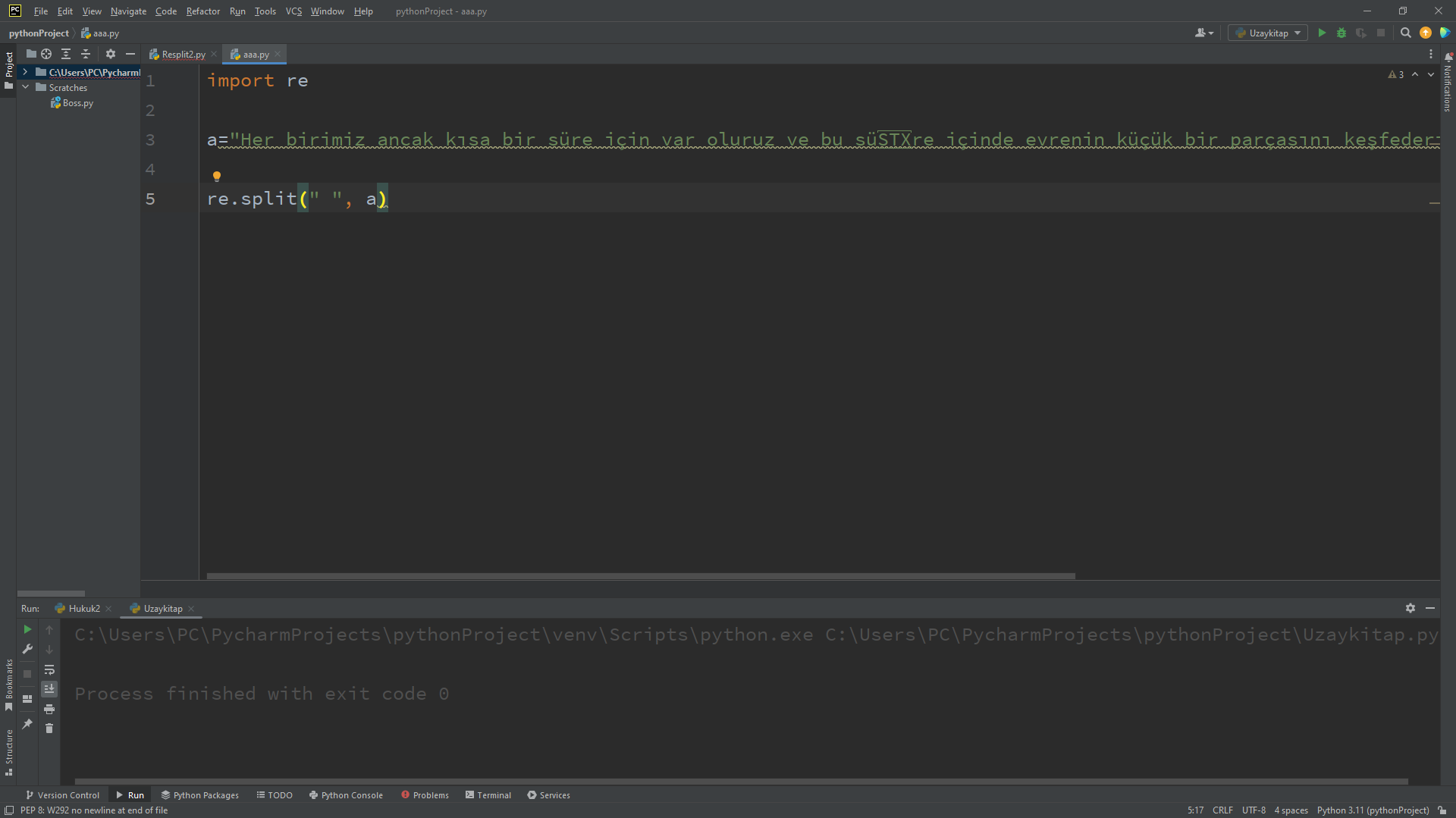
Task: Toggle the read-only lock icon in status bar
Action: tap(1442, 810)
